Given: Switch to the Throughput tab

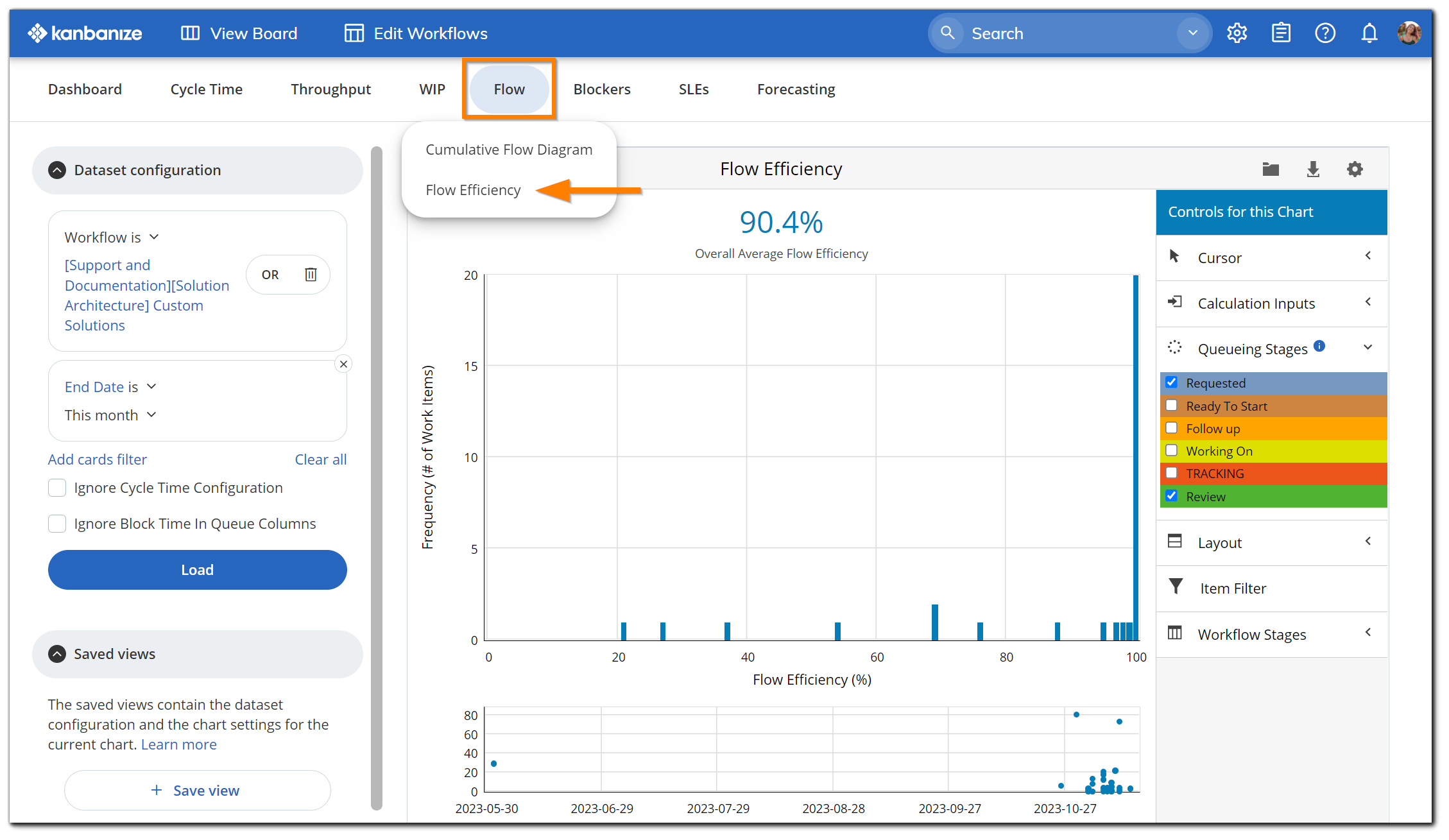Looking at the screenshot, I should coord(330,89).
